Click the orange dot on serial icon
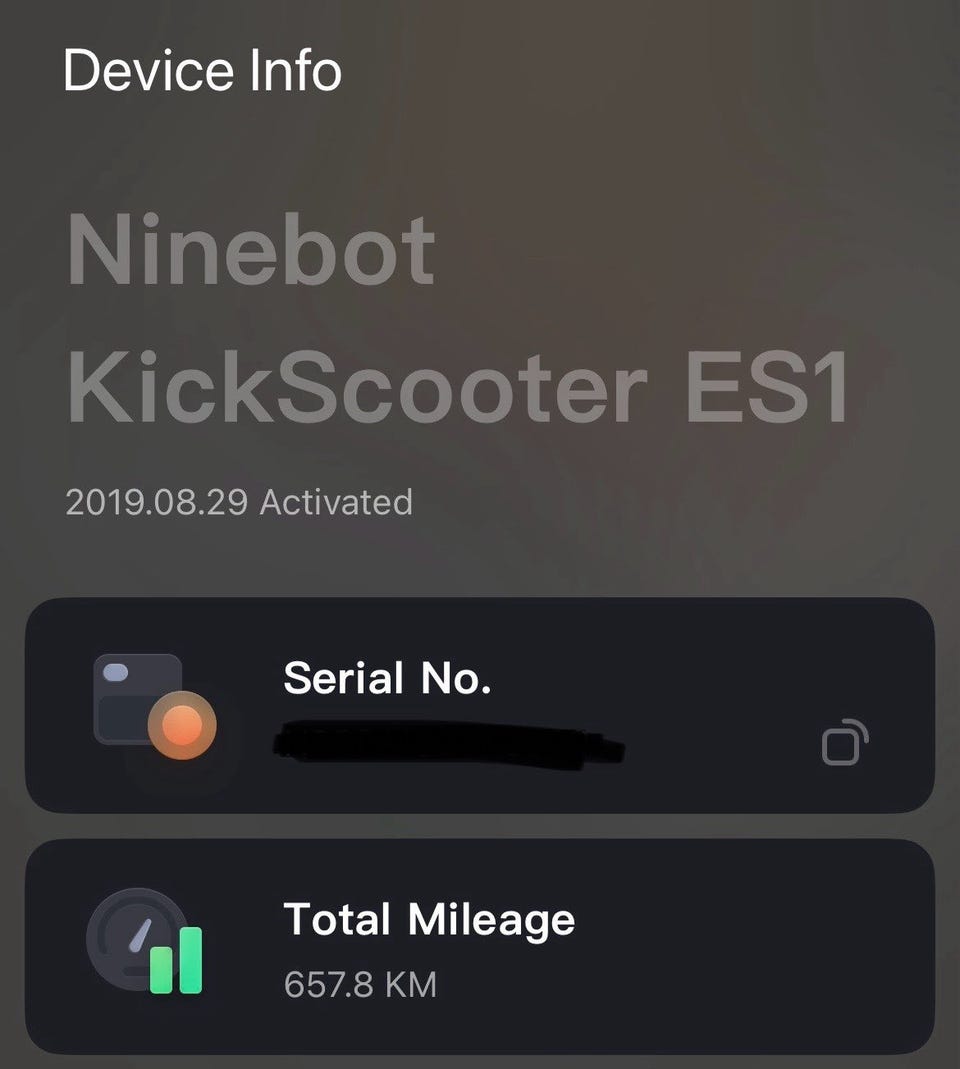This screenshot has height=1069, width=960. [182, 724]
